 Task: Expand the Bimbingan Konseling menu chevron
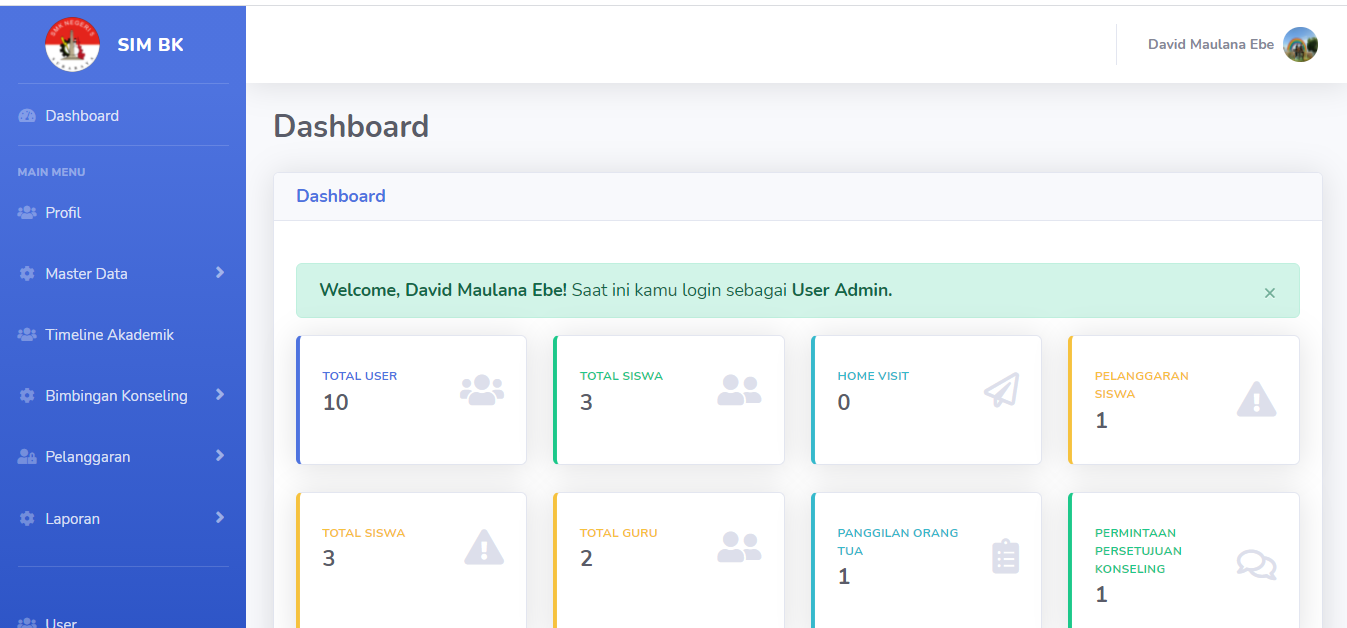(x=219, y=395)
